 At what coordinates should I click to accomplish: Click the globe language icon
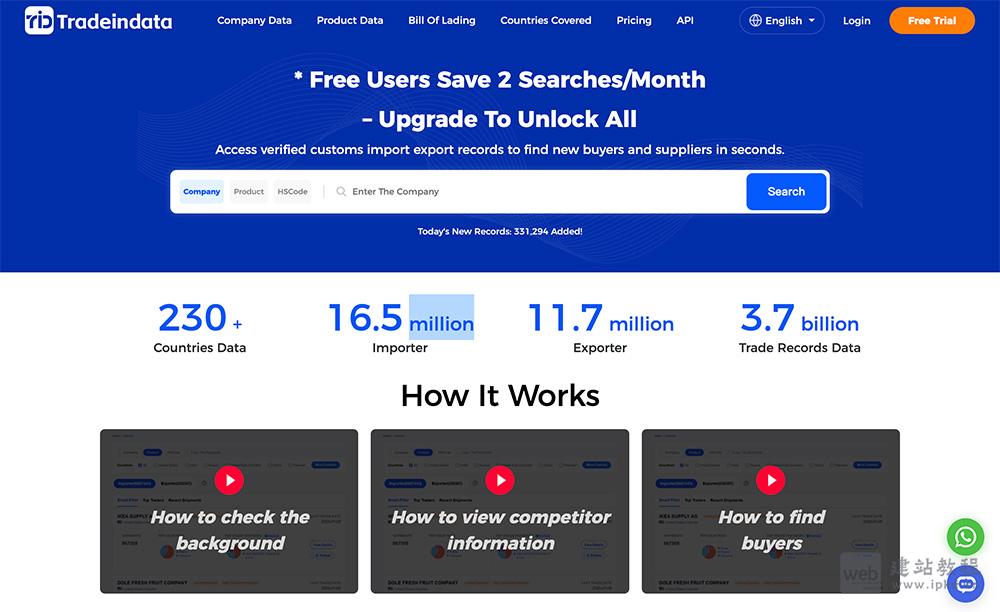click(x=754, y=21)
